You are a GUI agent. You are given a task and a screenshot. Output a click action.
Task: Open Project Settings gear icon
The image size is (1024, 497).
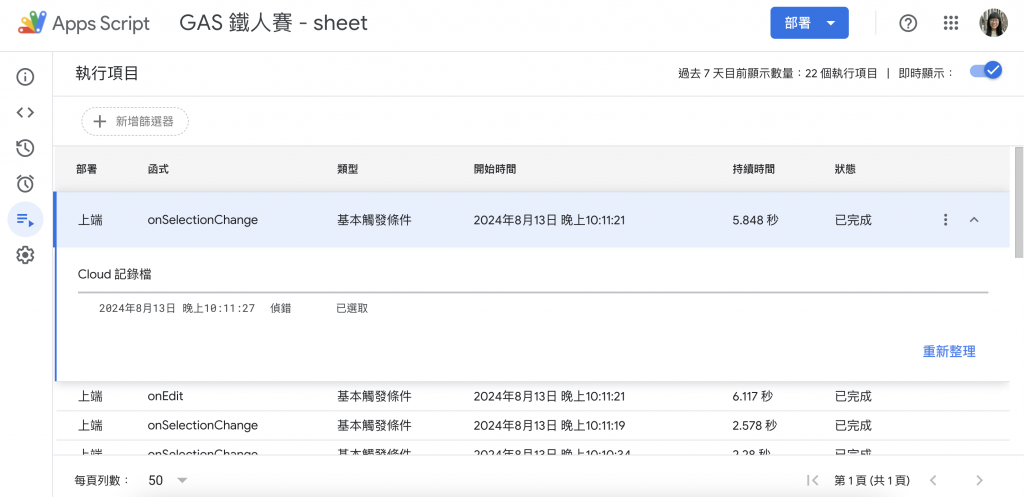pos(26,255)
